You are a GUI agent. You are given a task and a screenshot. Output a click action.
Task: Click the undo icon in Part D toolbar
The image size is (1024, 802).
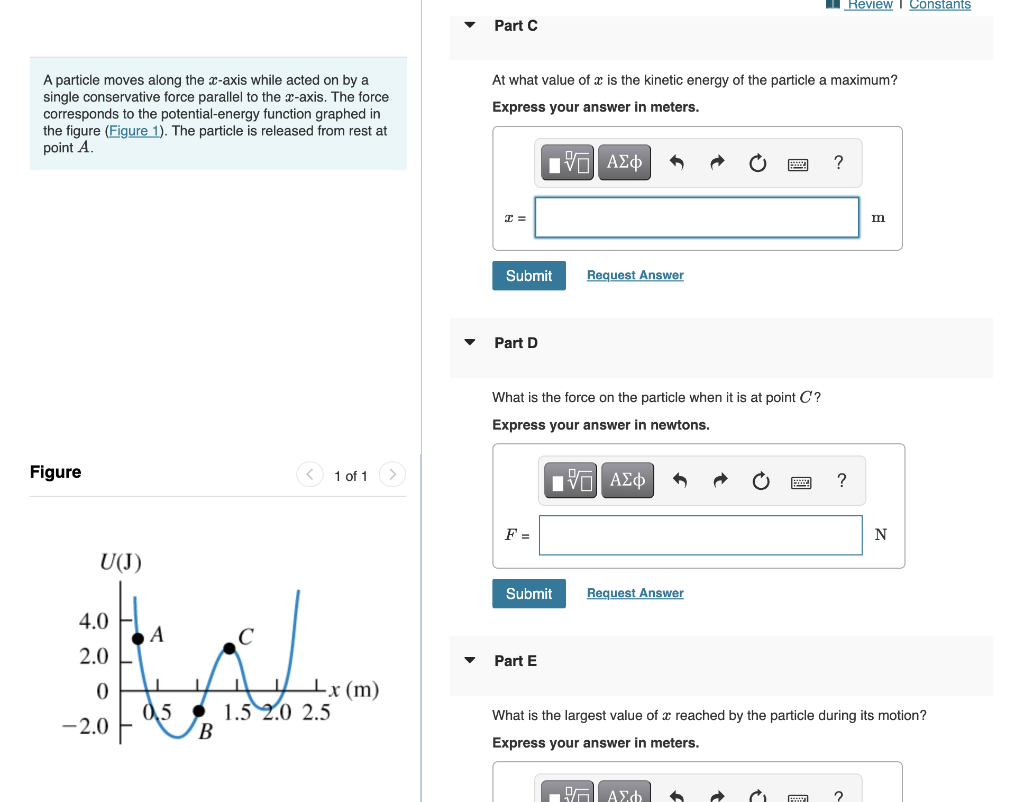679,480
